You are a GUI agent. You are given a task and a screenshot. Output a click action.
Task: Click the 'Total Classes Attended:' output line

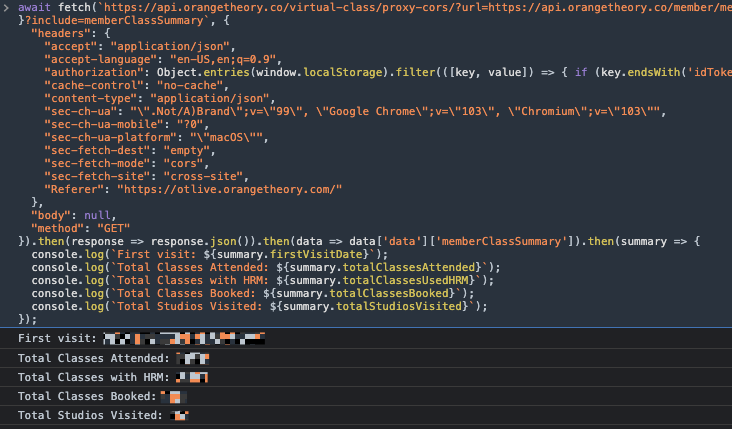pyautogui.click(x=366, y=358)
